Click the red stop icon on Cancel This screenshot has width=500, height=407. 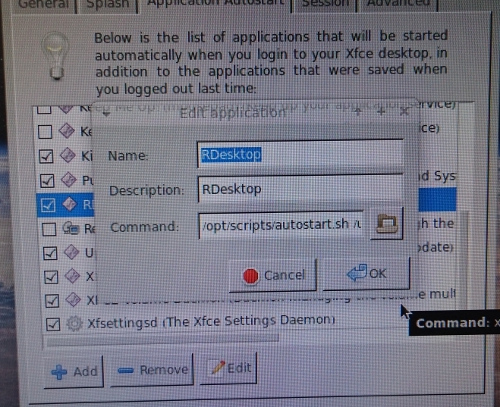click(250, 276)
